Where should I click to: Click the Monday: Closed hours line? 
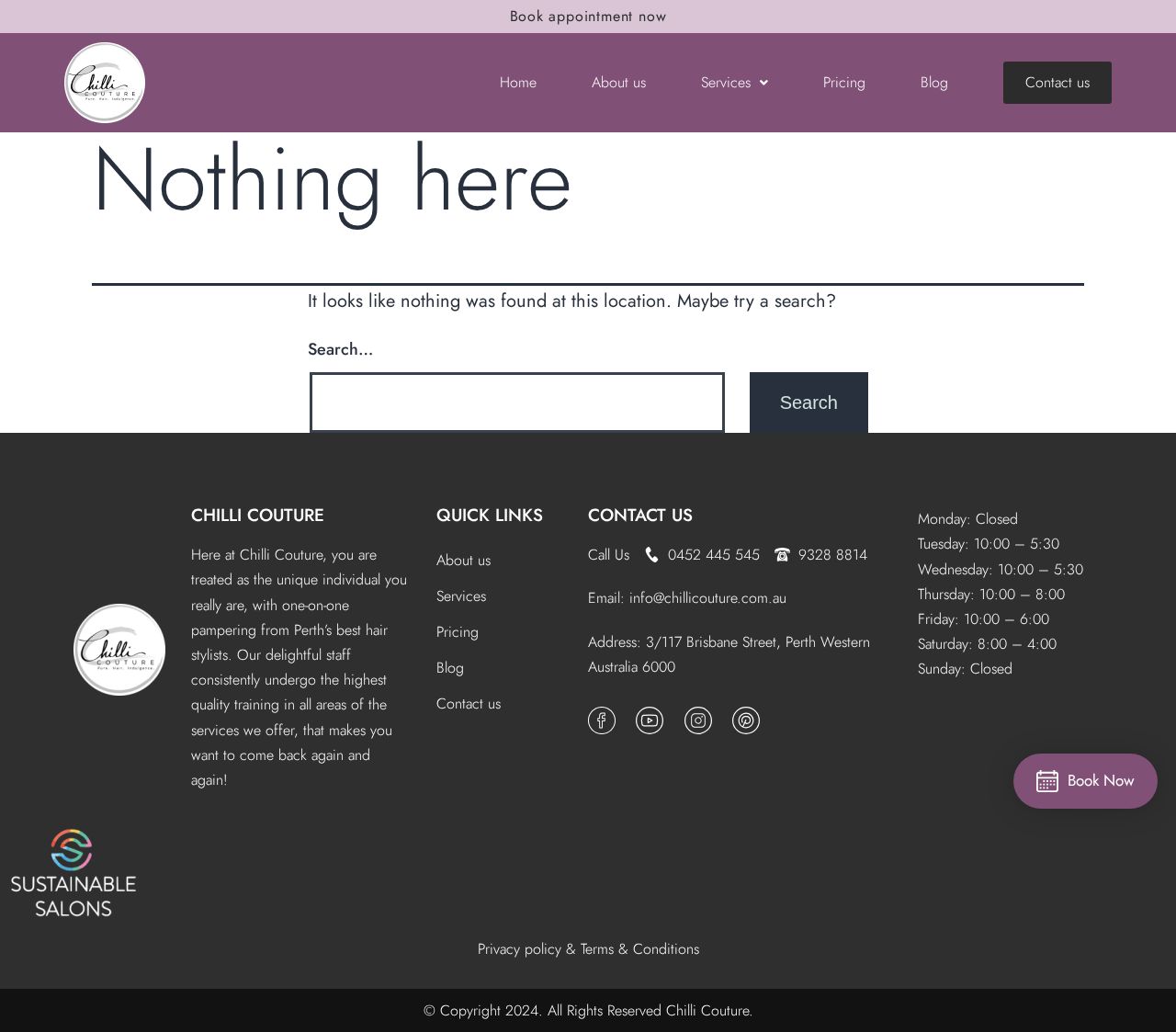pyautogui.click(x=967, y=519)
